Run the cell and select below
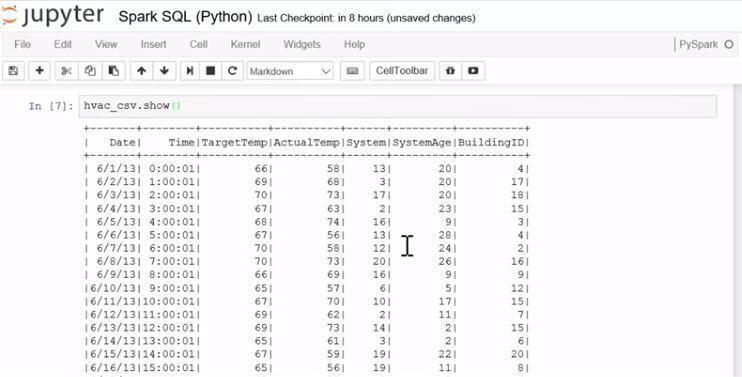Image resolution: width=742 pixels, height=377 pixels. pos(190,71)
